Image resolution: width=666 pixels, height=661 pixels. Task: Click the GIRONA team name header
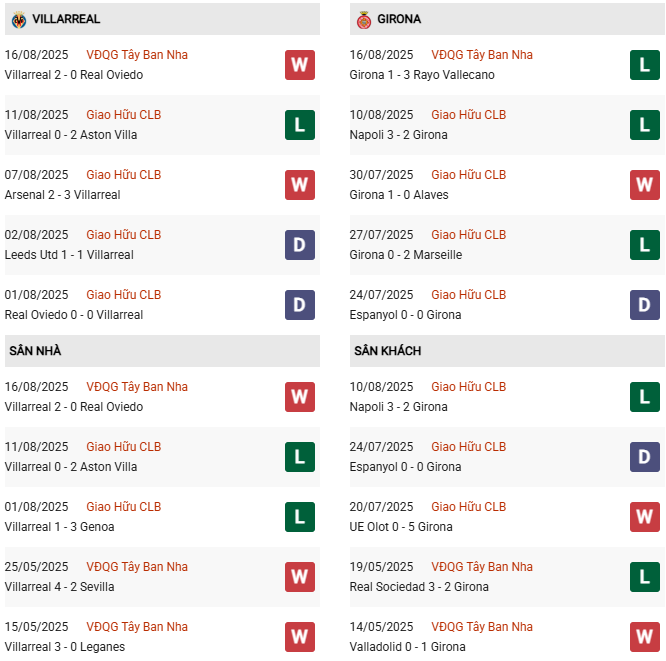coord(399,19)
